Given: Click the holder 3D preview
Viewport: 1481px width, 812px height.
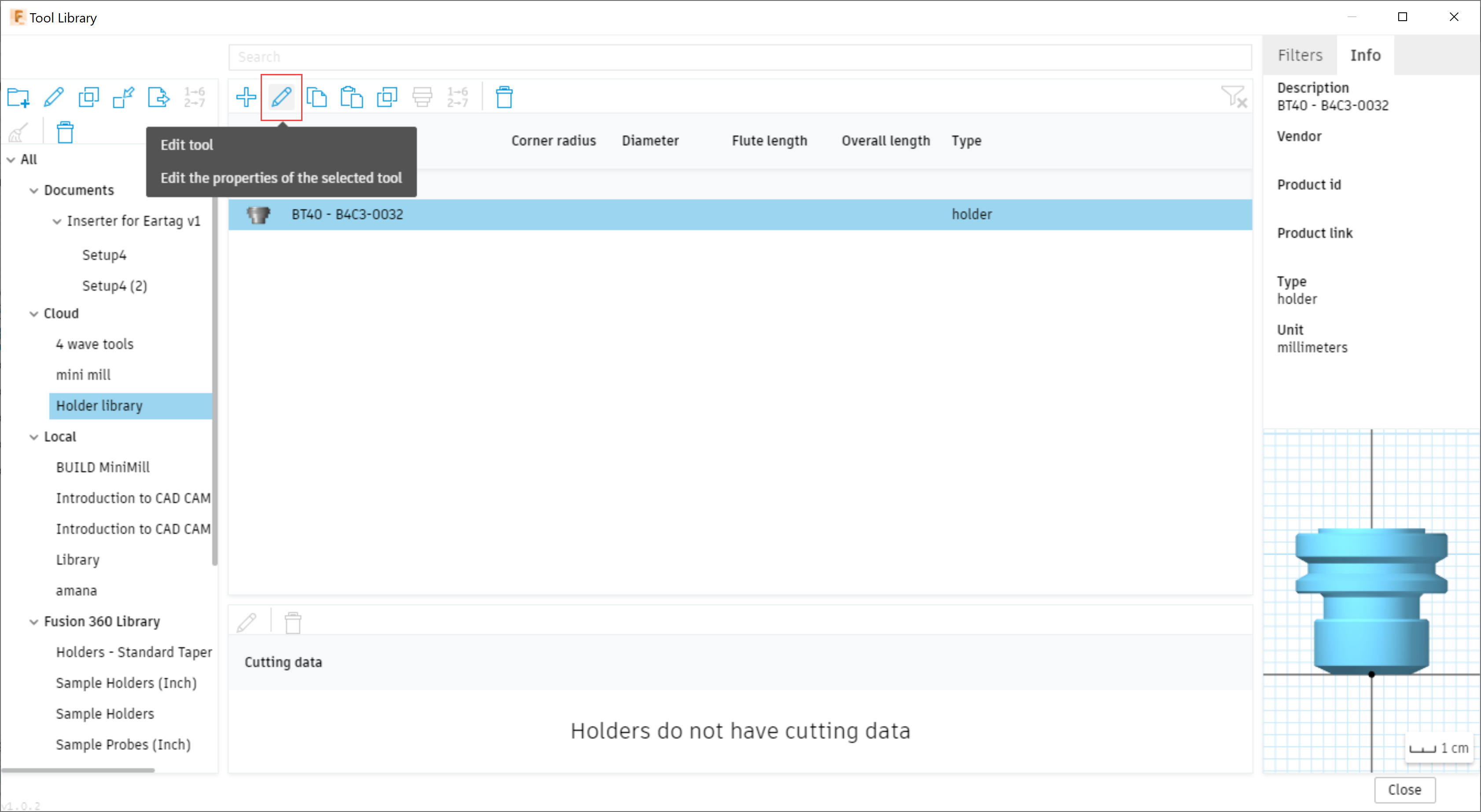Looking at the screenshot, I should [1370, 600].
